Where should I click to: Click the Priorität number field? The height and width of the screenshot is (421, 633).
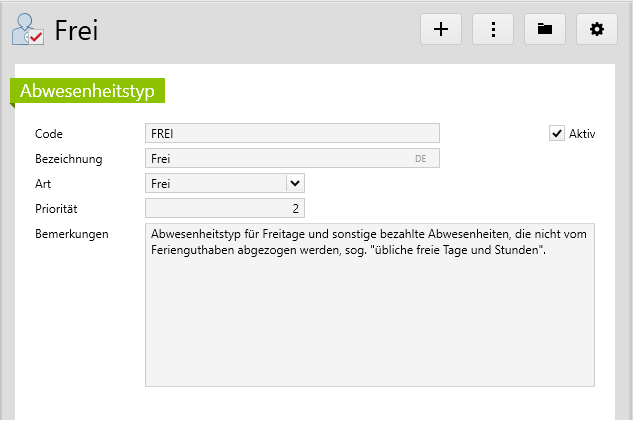tap(225, 208)
